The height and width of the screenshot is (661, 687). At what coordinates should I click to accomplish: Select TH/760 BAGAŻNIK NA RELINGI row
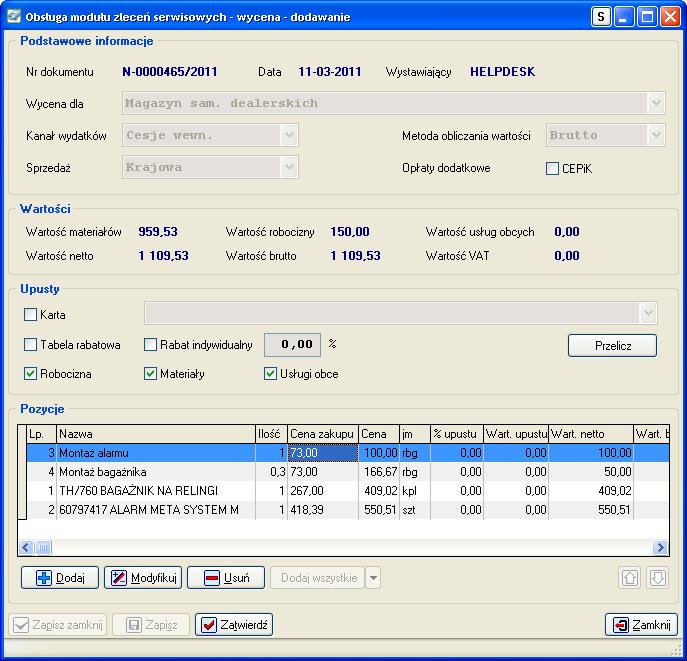(x=348, y=491)
